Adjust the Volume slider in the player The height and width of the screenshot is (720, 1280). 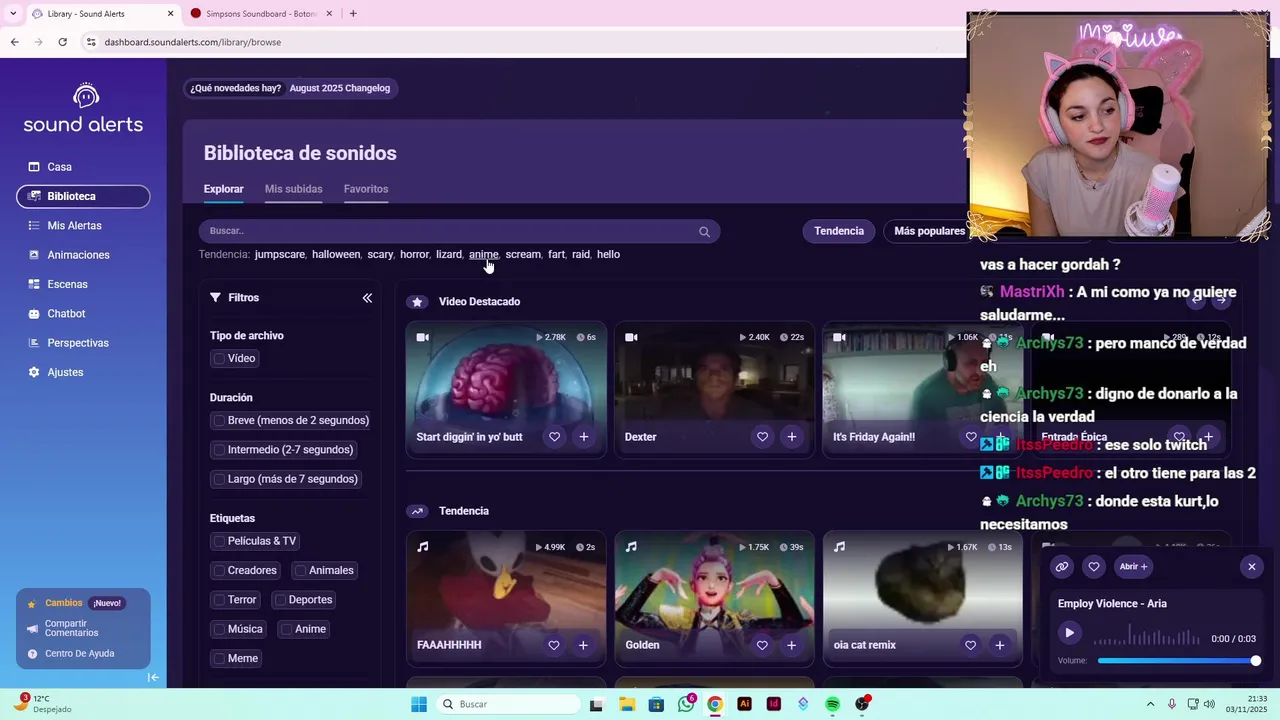[1177, 661]
